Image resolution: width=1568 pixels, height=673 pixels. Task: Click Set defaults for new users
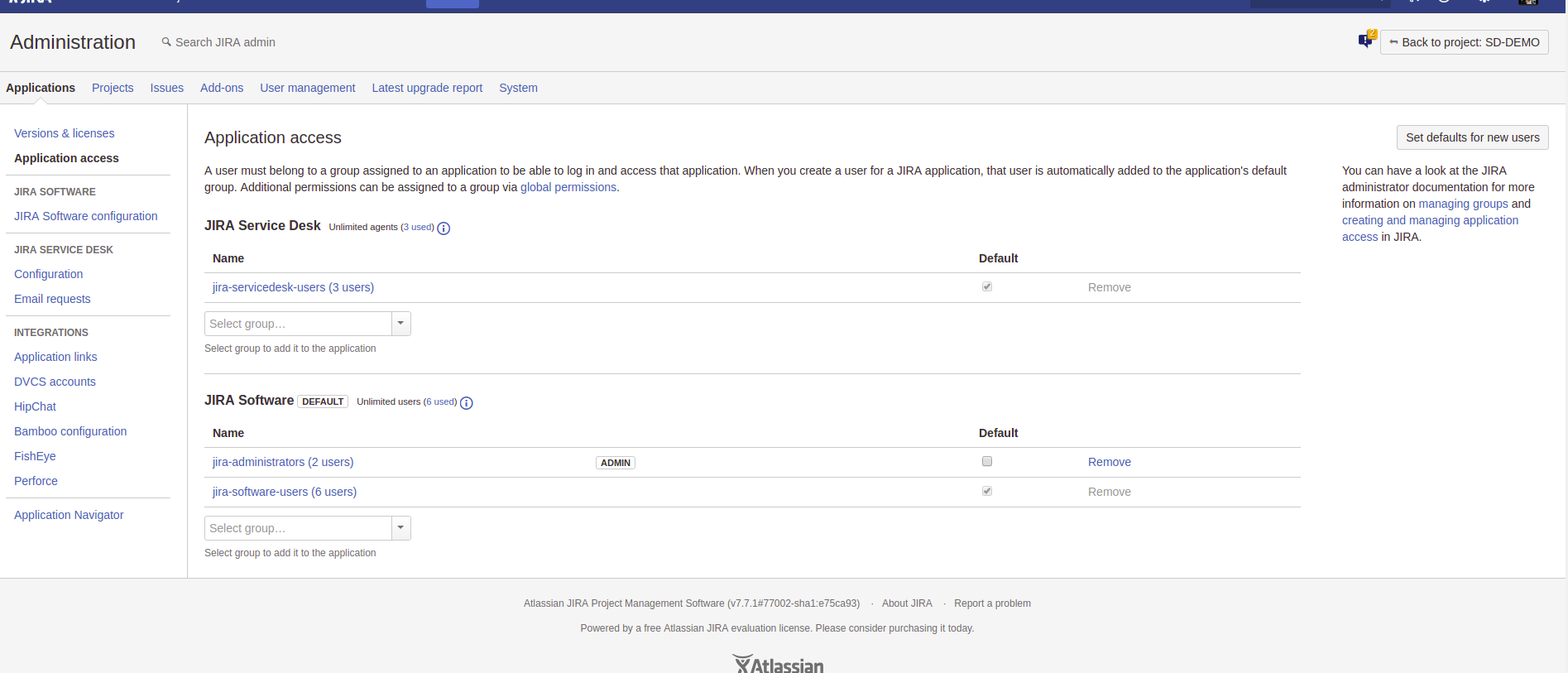click(1472, 137)
